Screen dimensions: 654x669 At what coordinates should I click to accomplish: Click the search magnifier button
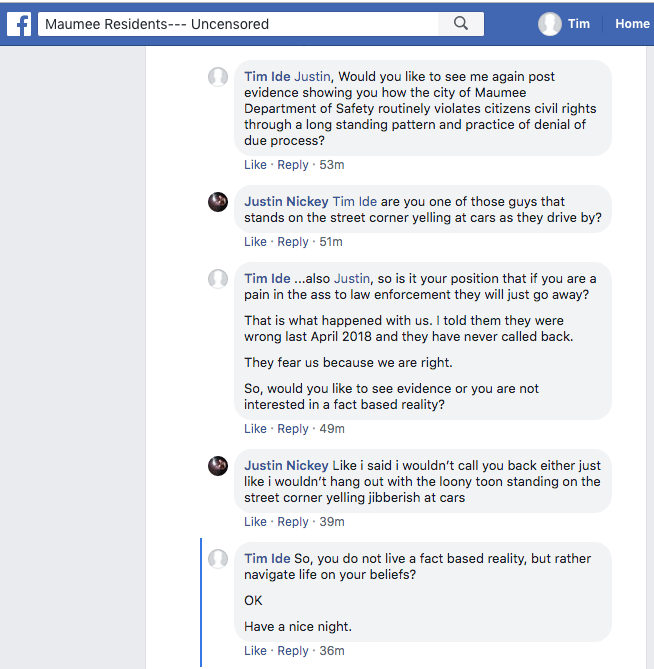[x=461, y=24]
